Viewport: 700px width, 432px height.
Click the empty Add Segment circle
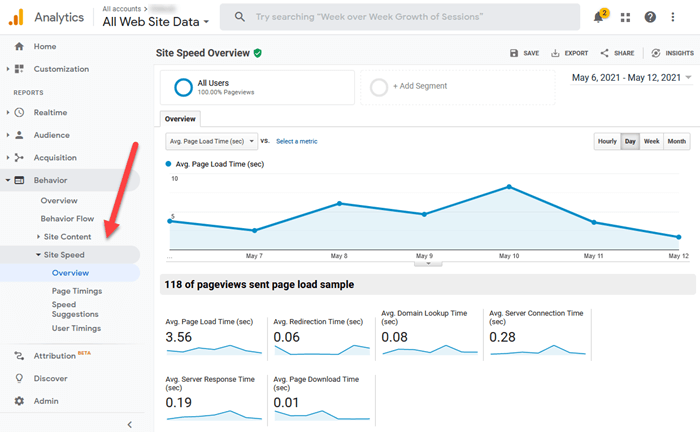tap(379, 87)
